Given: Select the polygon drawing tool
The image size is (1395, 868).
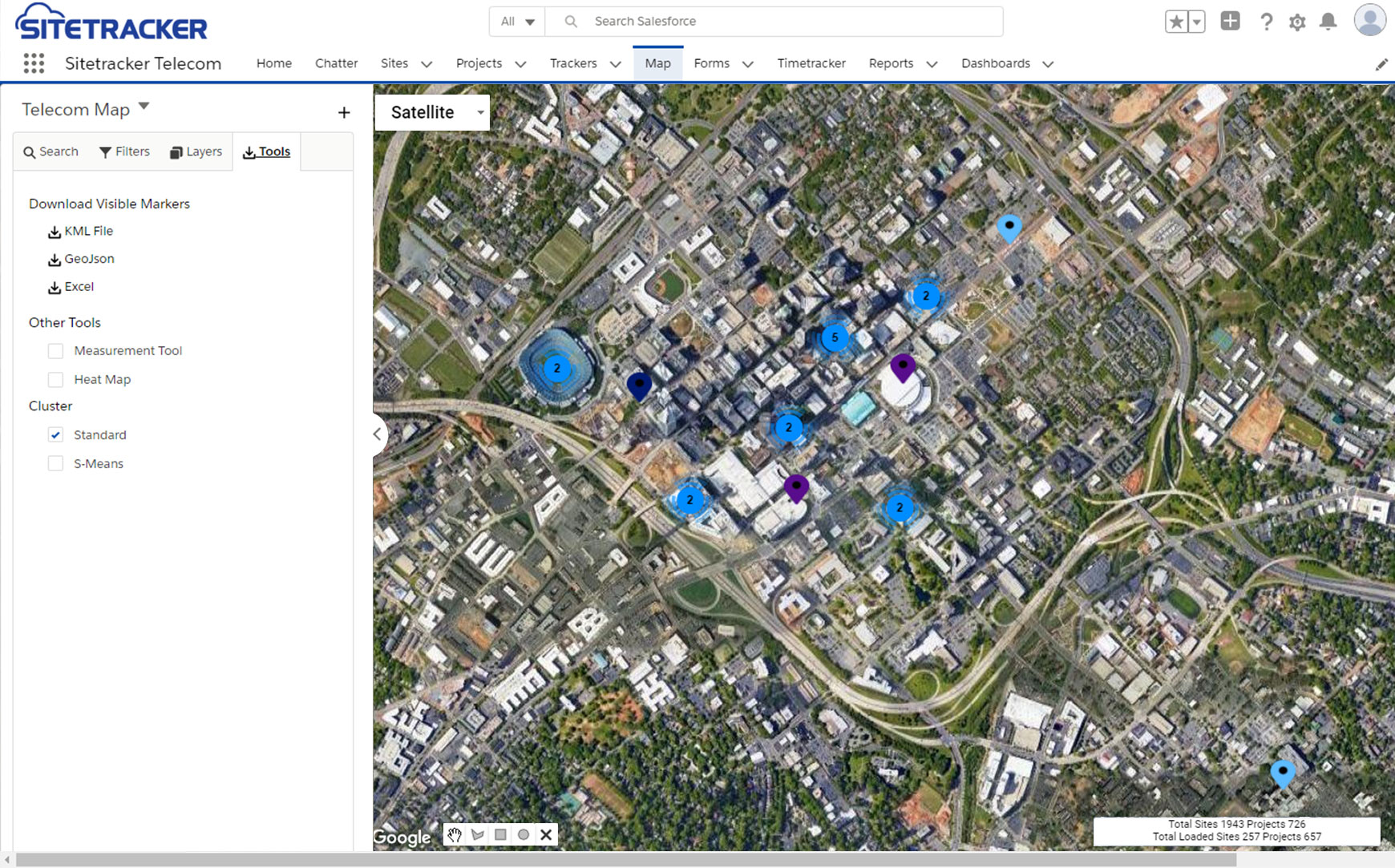Looking at the screenshot, I should [478, 834].
